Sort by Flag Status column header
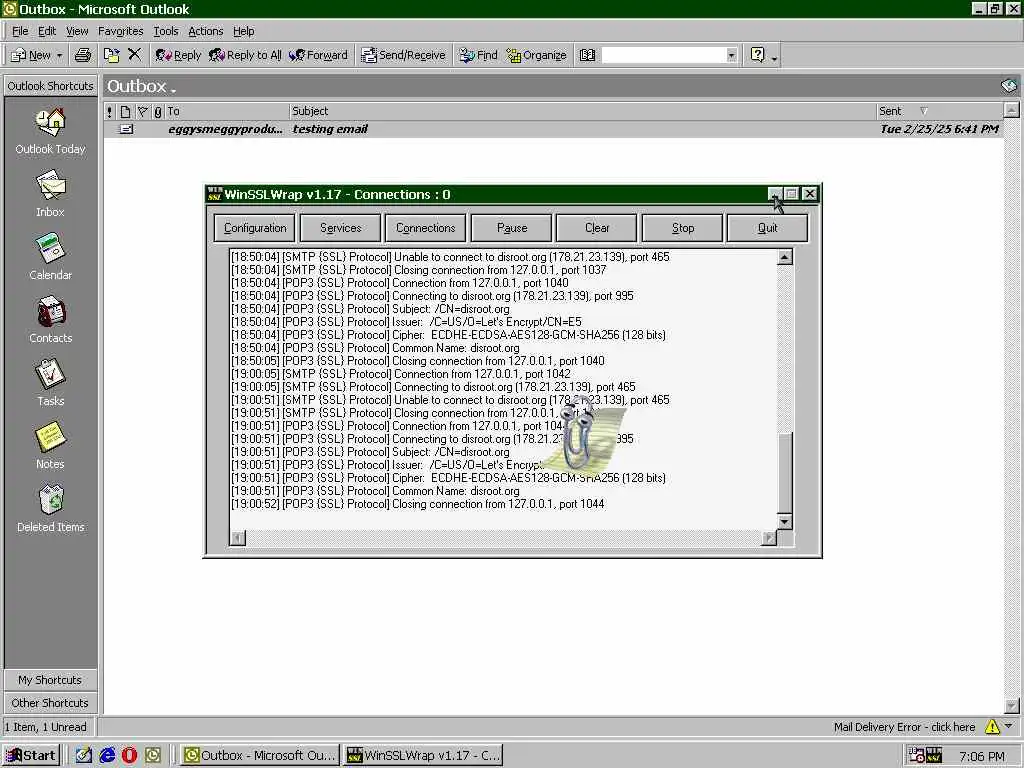The image size is (1024, 768). 142,111
